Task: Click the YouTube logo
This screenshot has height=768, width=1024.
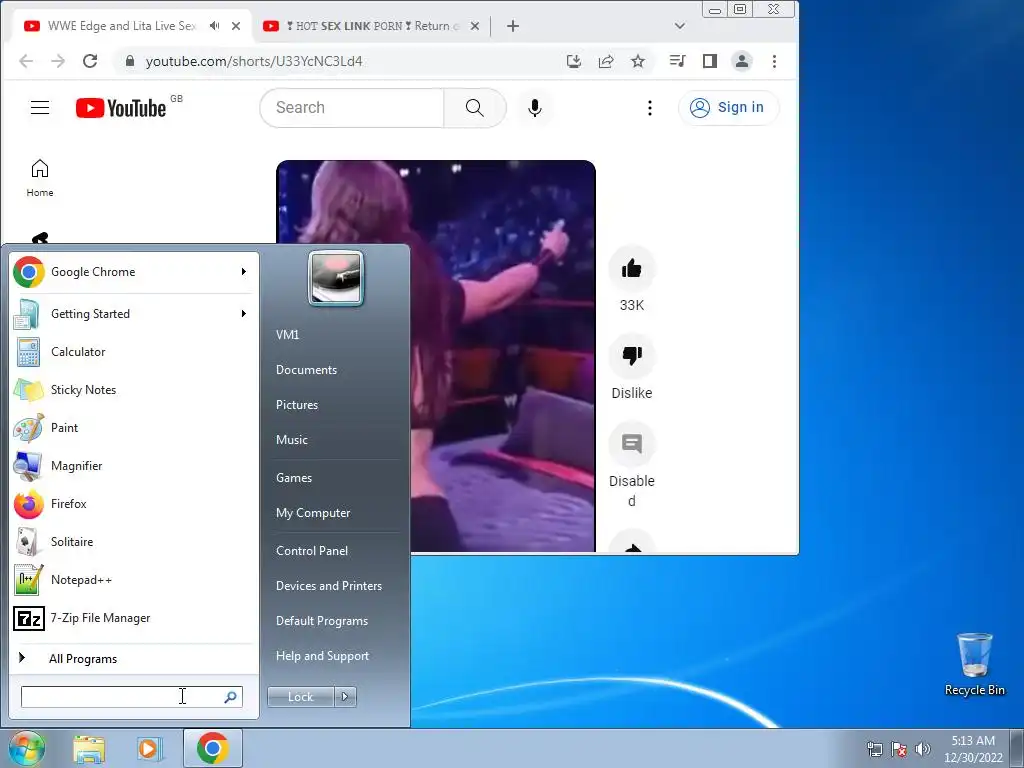Action: pyautogui.click(x=121, y=108)
